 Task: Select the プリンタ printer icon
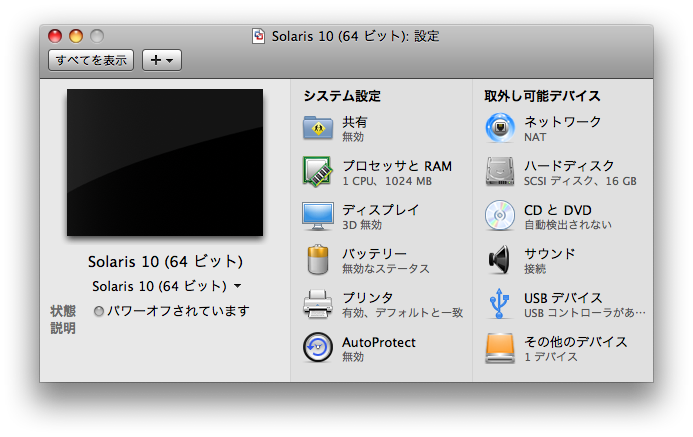[317, 303]
